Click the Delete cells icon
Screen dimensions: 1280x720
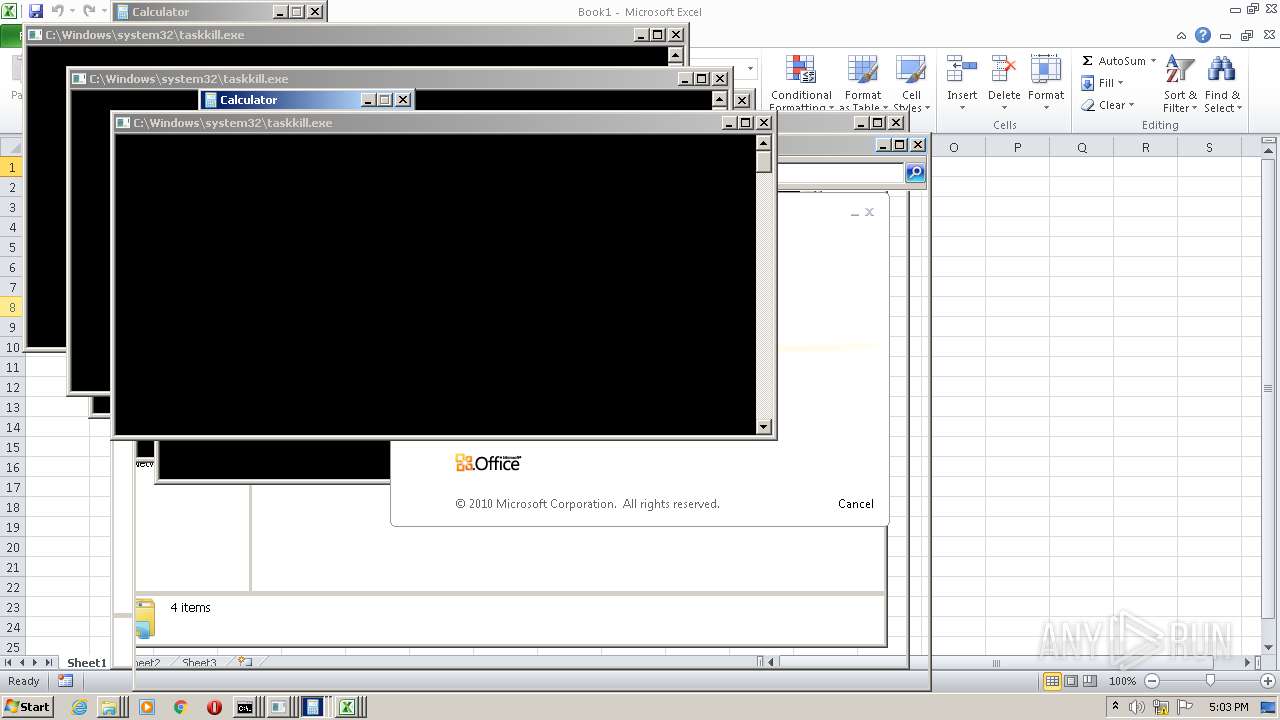pyautogui.click(x=1004, y=70)
